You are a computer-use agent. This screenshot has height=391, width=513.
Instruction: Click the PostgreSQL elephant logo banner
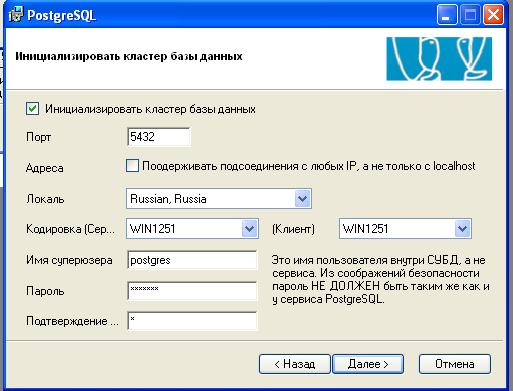(x=439, y=58)
